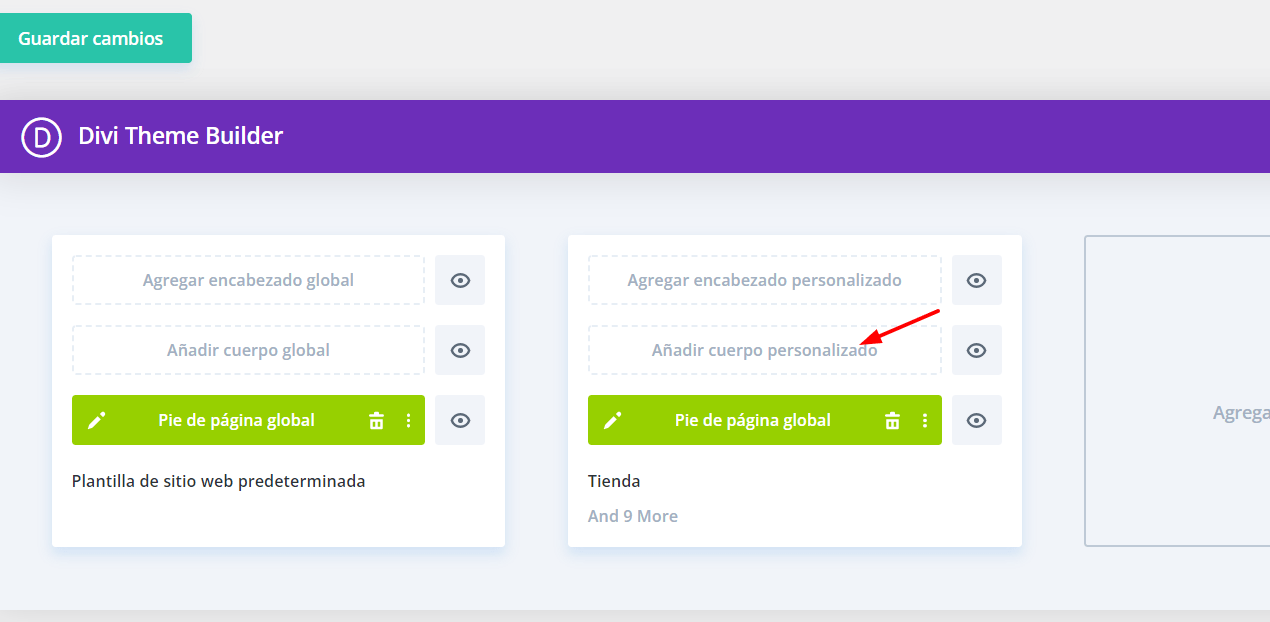Toggle footer visibility eye in default template
The height and width of the screenshot is (622, 1270).
pyautogui.click(x=460, y=420)
